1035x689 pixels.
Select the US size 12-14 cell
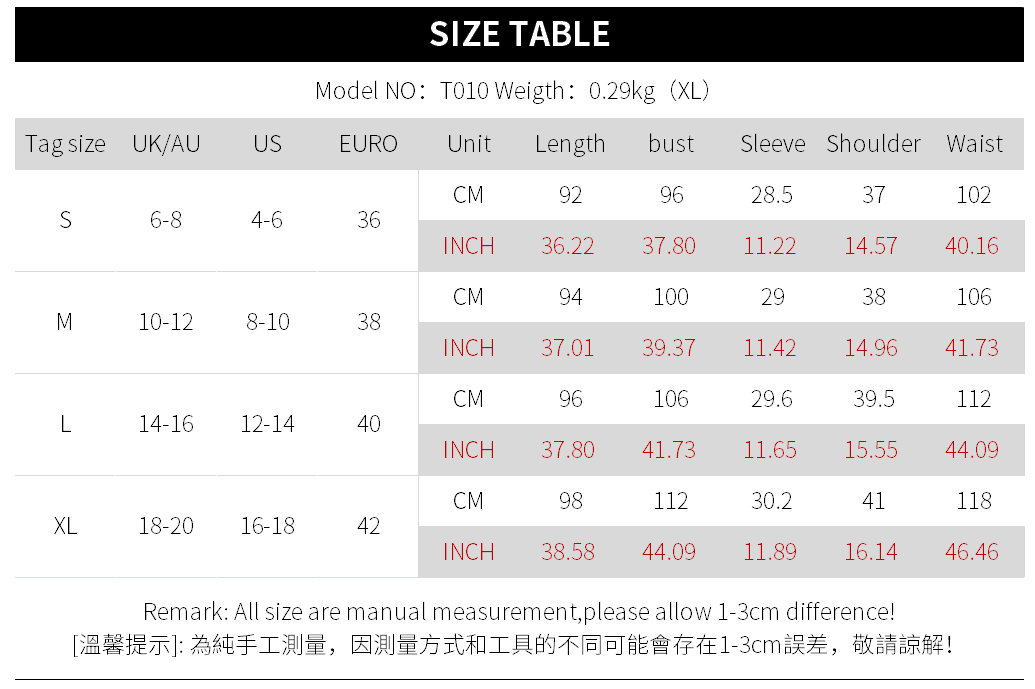tap(267, 424)
